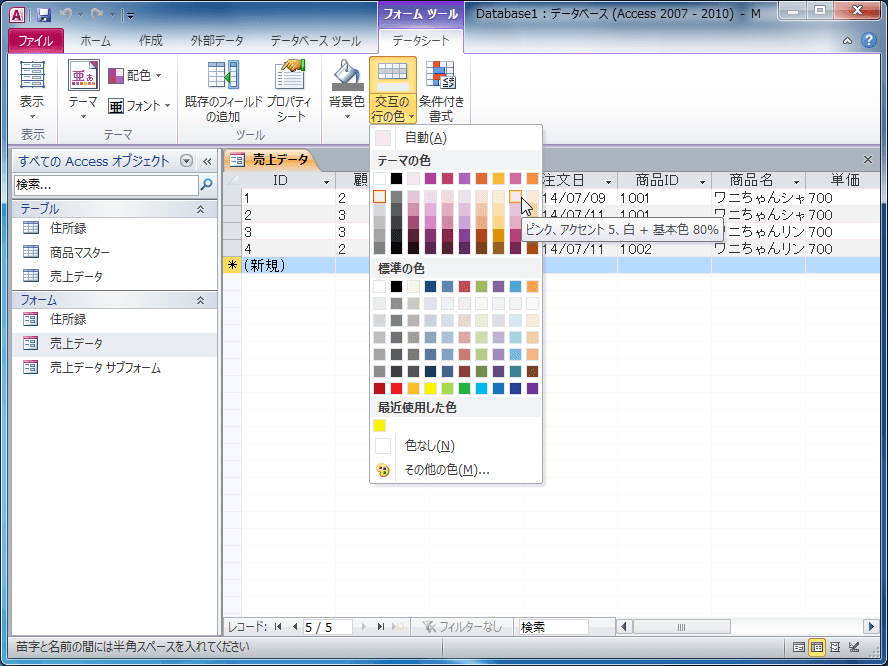888x666 pixels.
Task: Click the Save icon in quick access toolbar
Action: (x=44, y=15)
